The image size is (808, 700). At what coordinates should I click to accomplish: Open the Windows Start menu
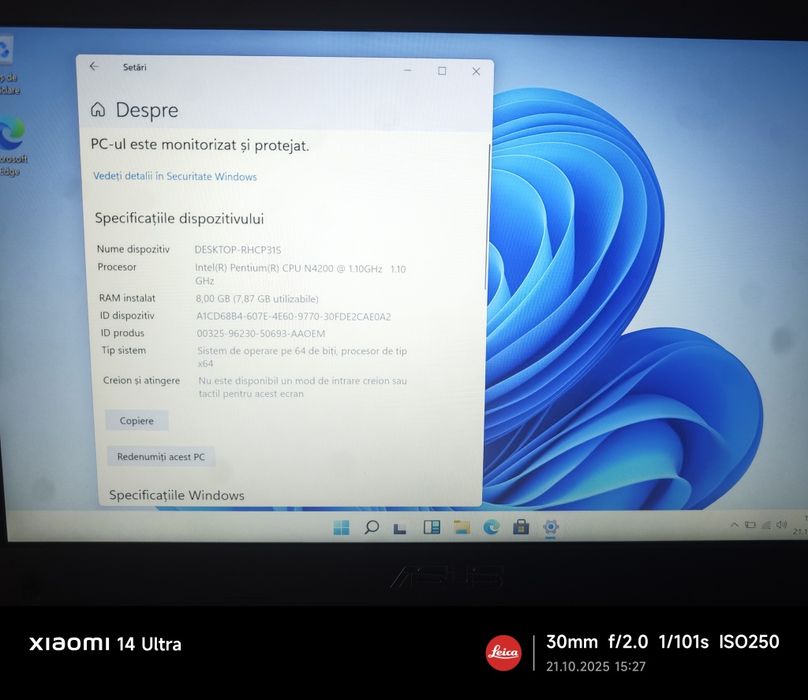click(x=341, y=527)
